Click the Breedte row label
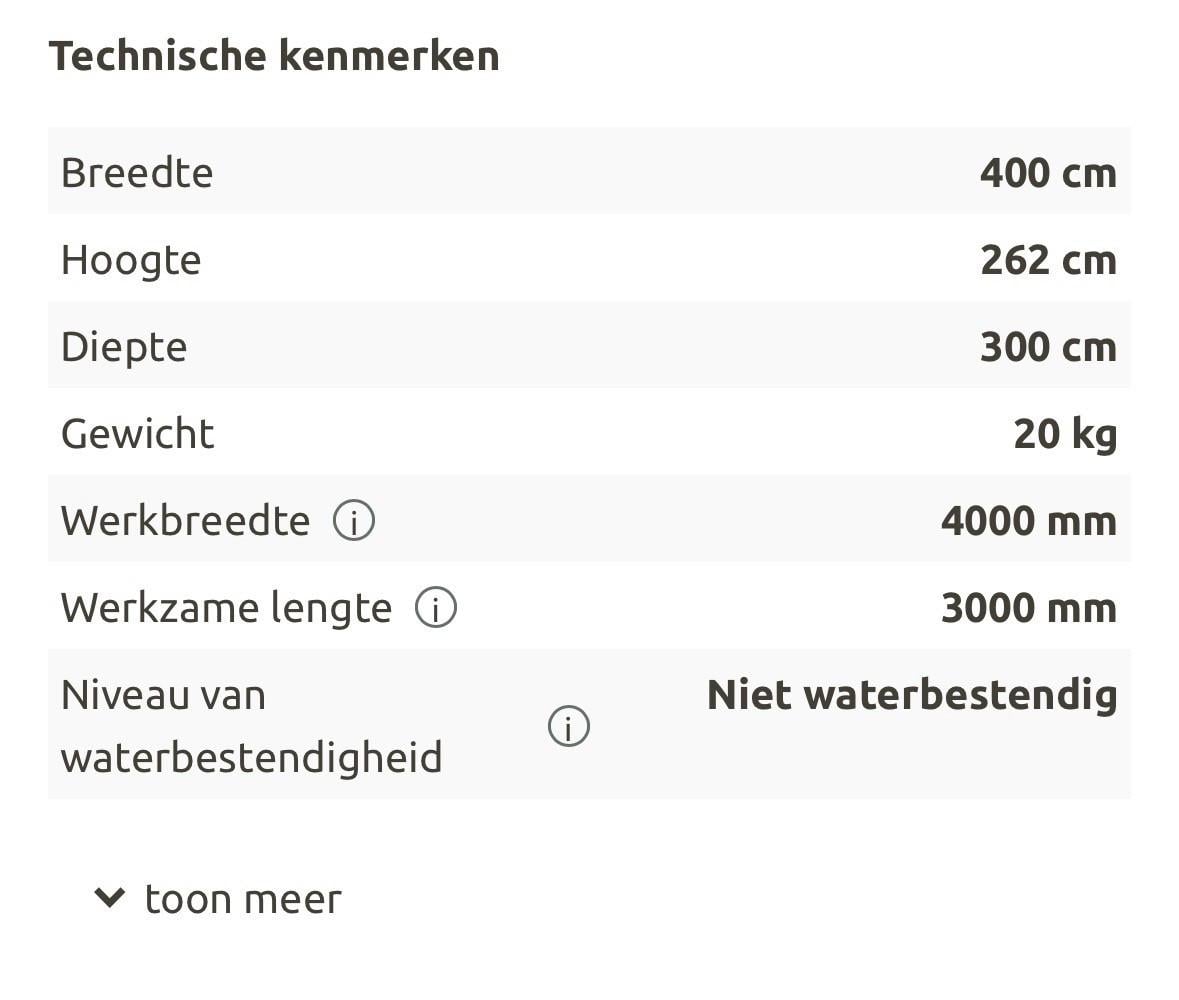The image size is (1179, 1000). coord(137,173)
